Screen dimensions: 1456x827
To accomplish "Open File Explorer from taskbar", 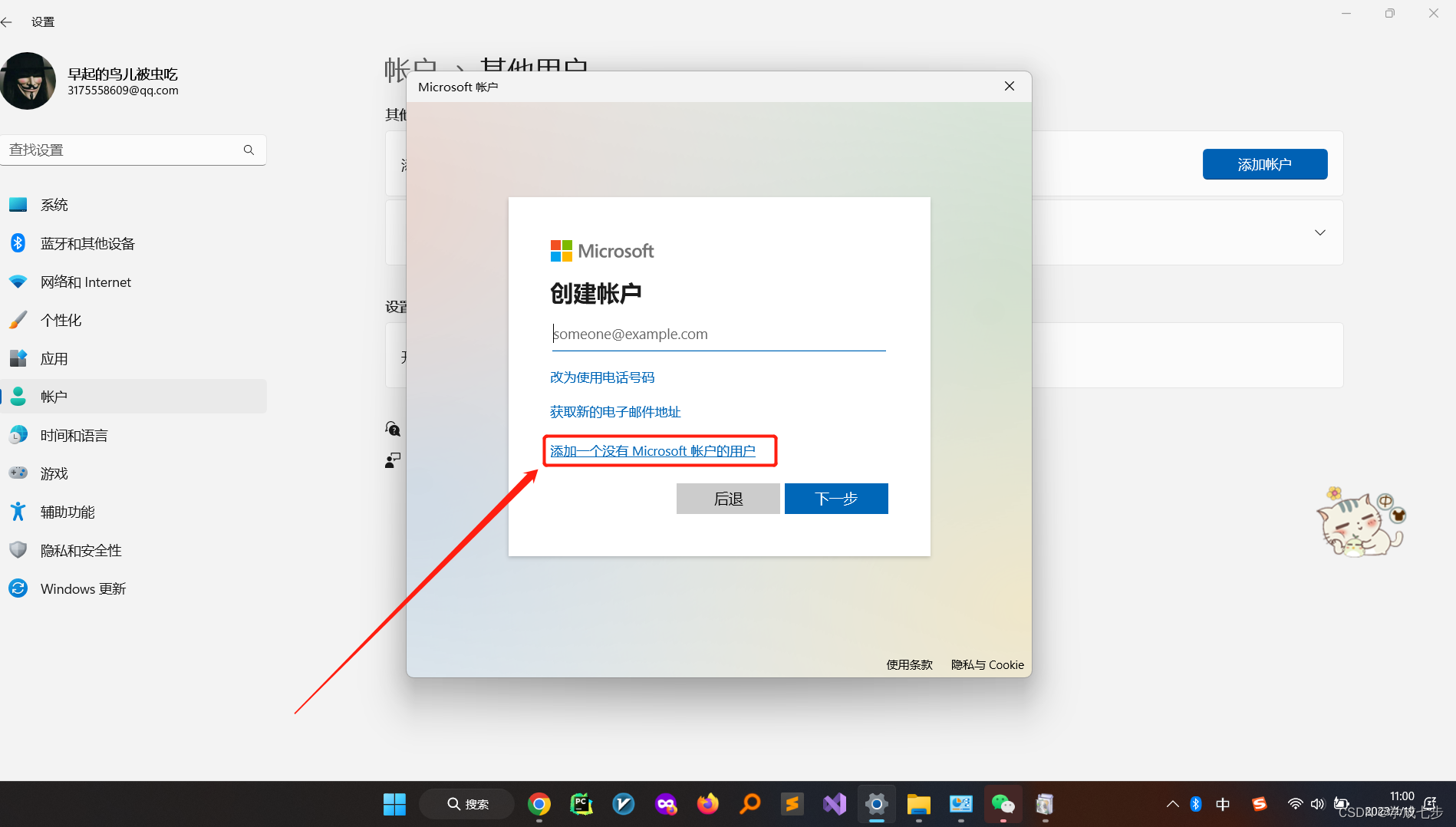I will [x=919, y=804].
